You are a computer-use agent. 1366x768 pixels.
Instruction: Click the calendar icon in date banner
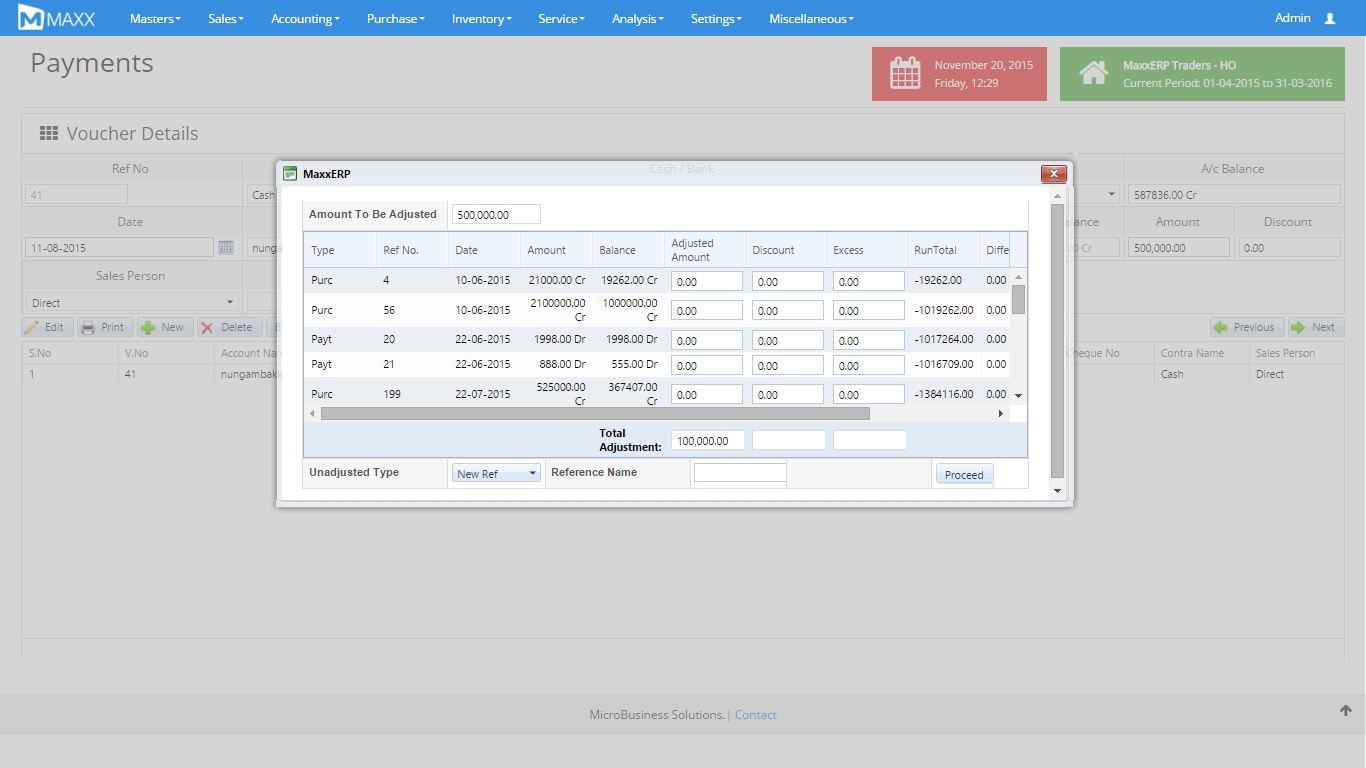tap(905, 74)
